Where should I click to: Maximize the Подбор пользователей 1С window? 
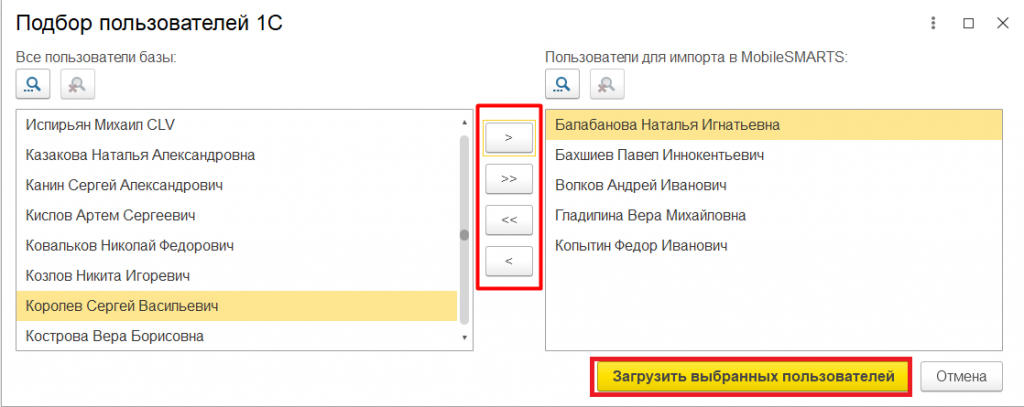pos(968,24)
